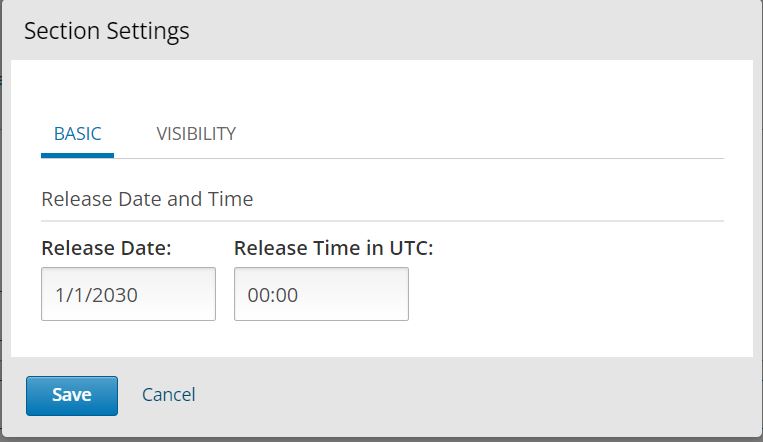
Task: Select the time value 00:00
Action: (274, 295)
